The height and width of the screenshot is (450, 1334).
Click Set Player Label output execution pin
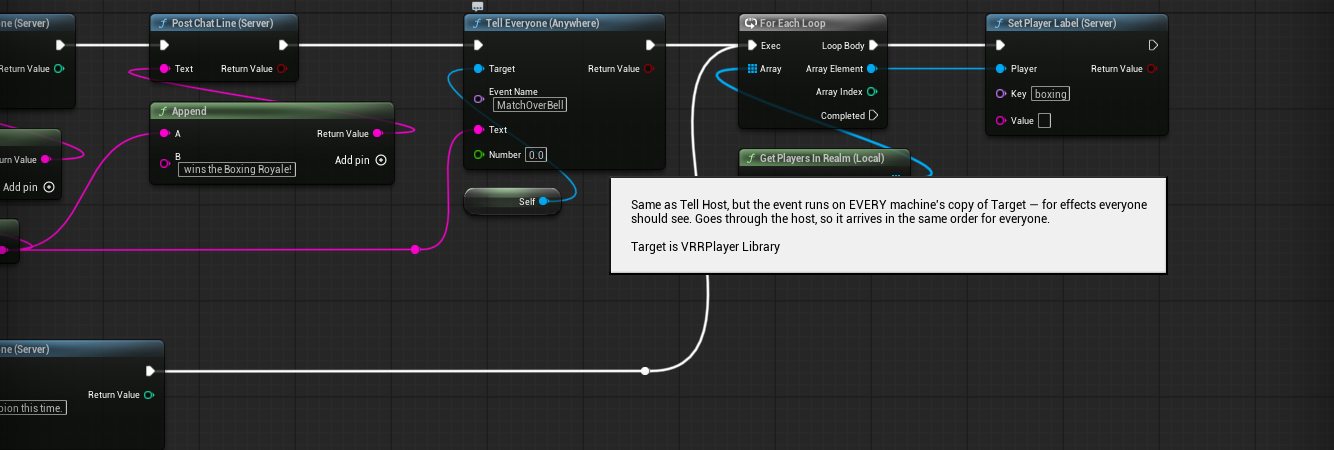point(1152,45)
